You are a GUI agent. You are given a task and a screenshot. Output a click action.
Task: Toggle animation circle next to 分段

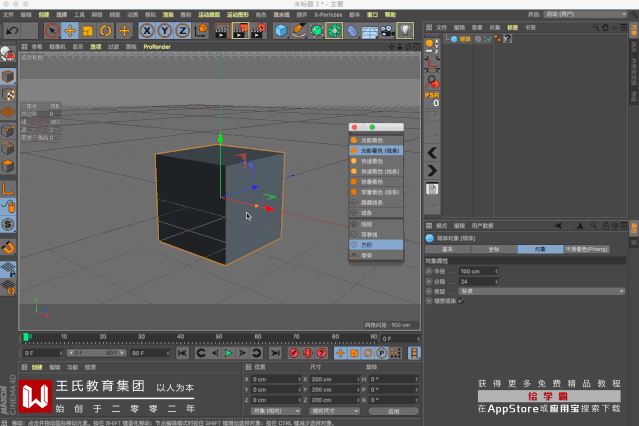[428, 282]
